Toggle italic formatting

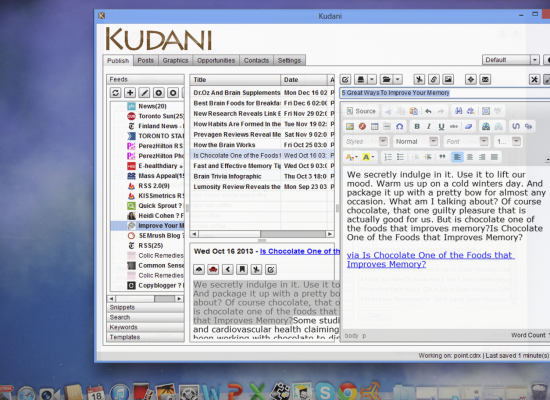[x=429, y=126]
